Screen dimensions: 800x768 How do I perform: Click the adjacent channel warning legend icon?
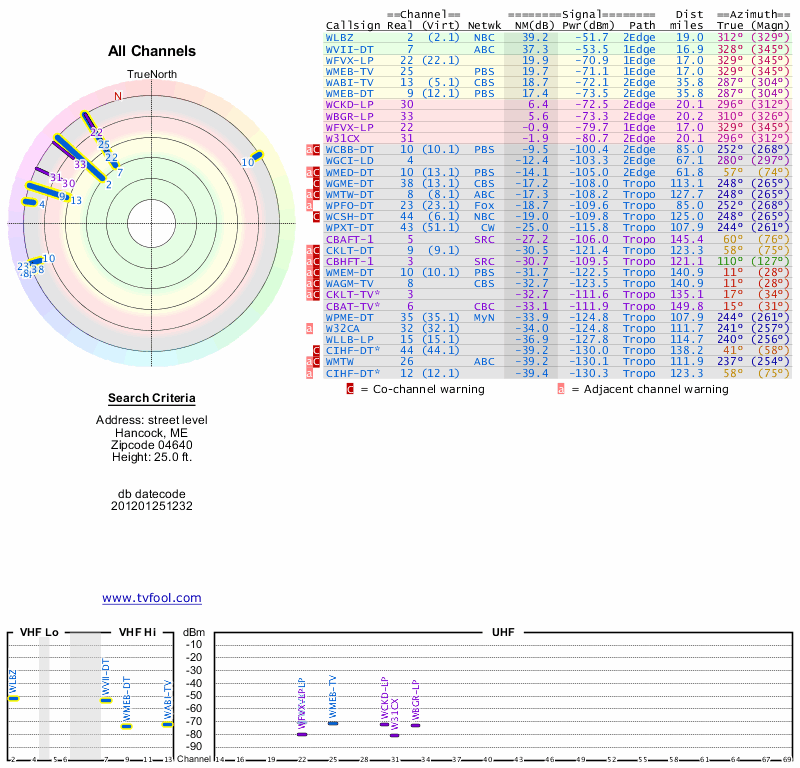pos(561,389)
